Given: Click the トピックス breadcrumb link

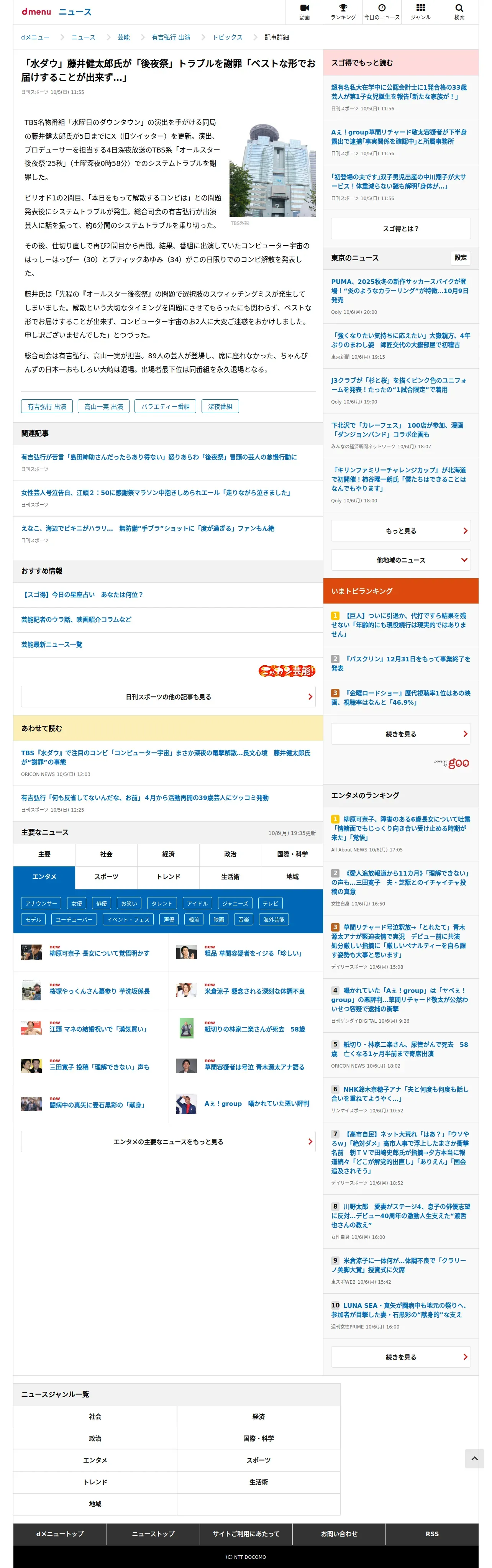Looking at the screenshot, I should point(228,37).
